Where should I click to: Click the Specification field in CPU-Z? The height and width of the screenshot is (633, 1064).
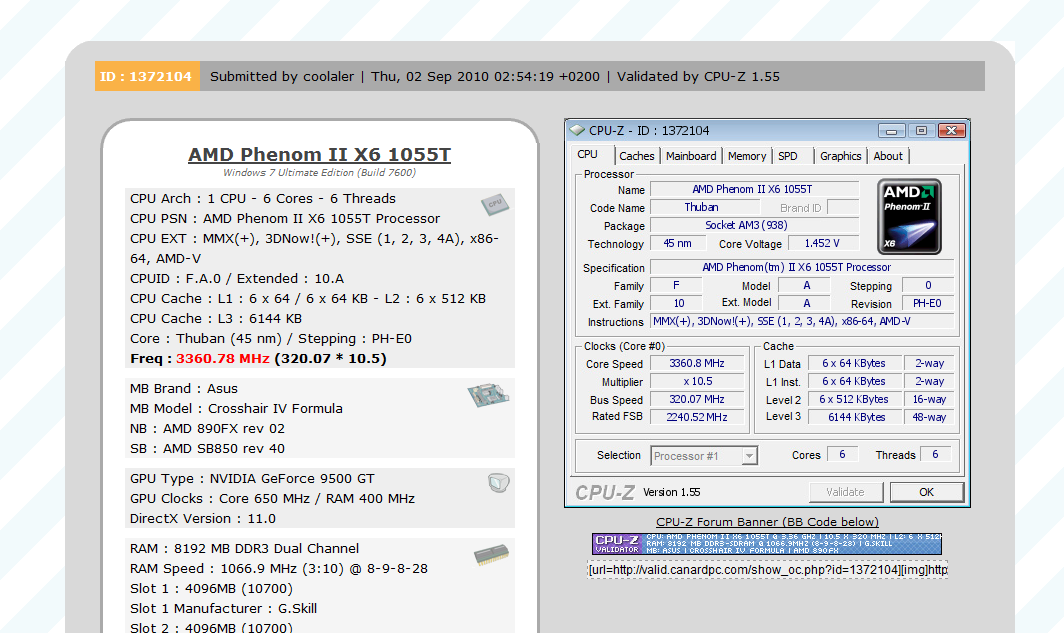point(802,267)
